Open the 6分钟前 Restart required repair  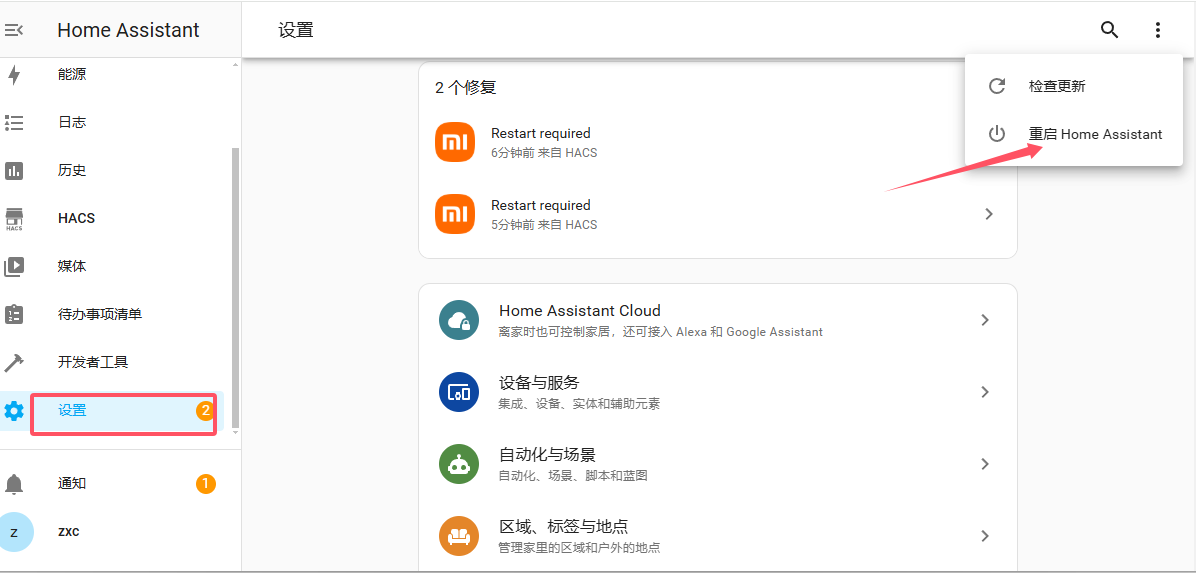[718, 143]
